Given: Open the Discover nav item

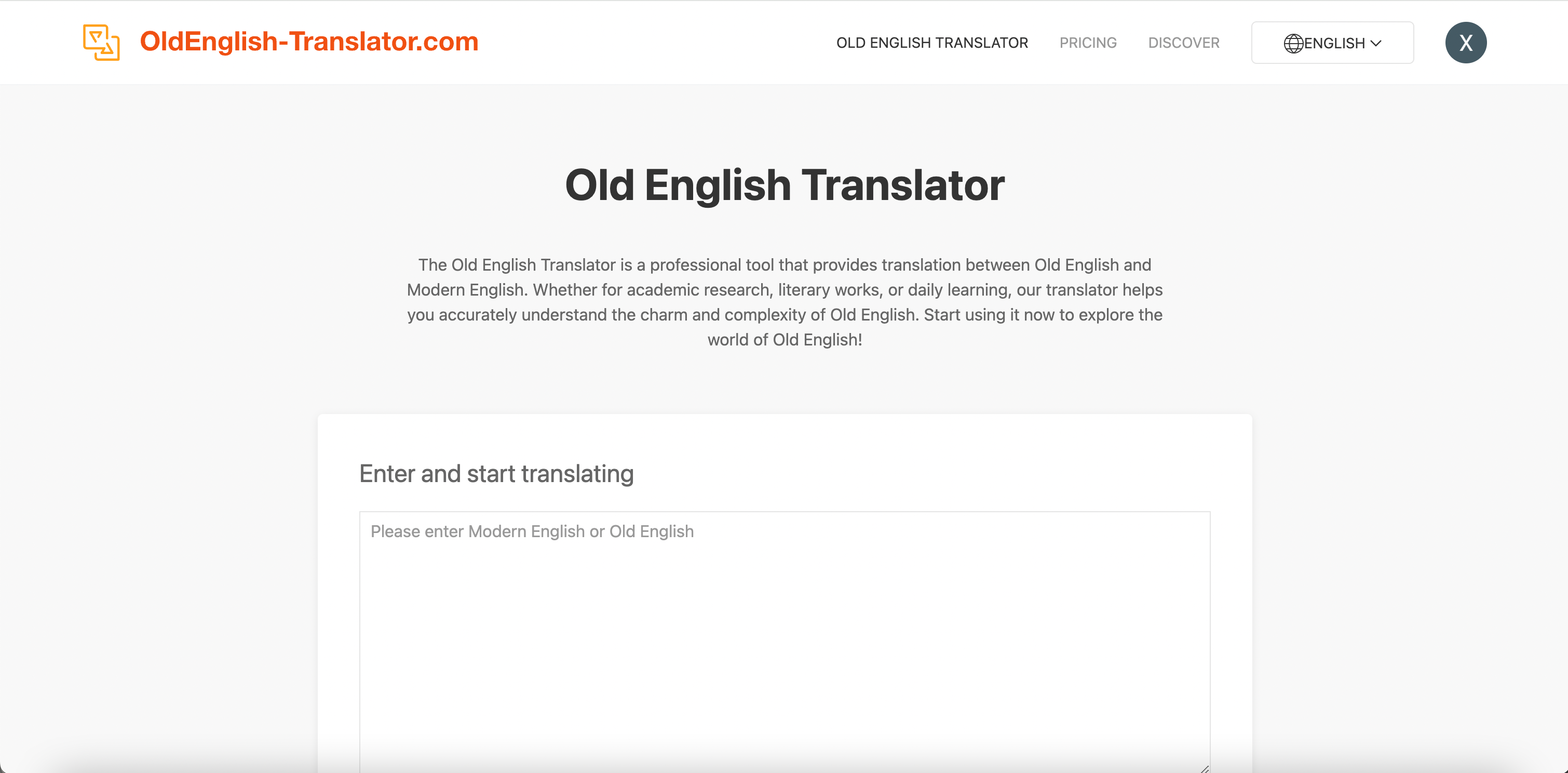Looking at the screenshot, I should 1183,43.
